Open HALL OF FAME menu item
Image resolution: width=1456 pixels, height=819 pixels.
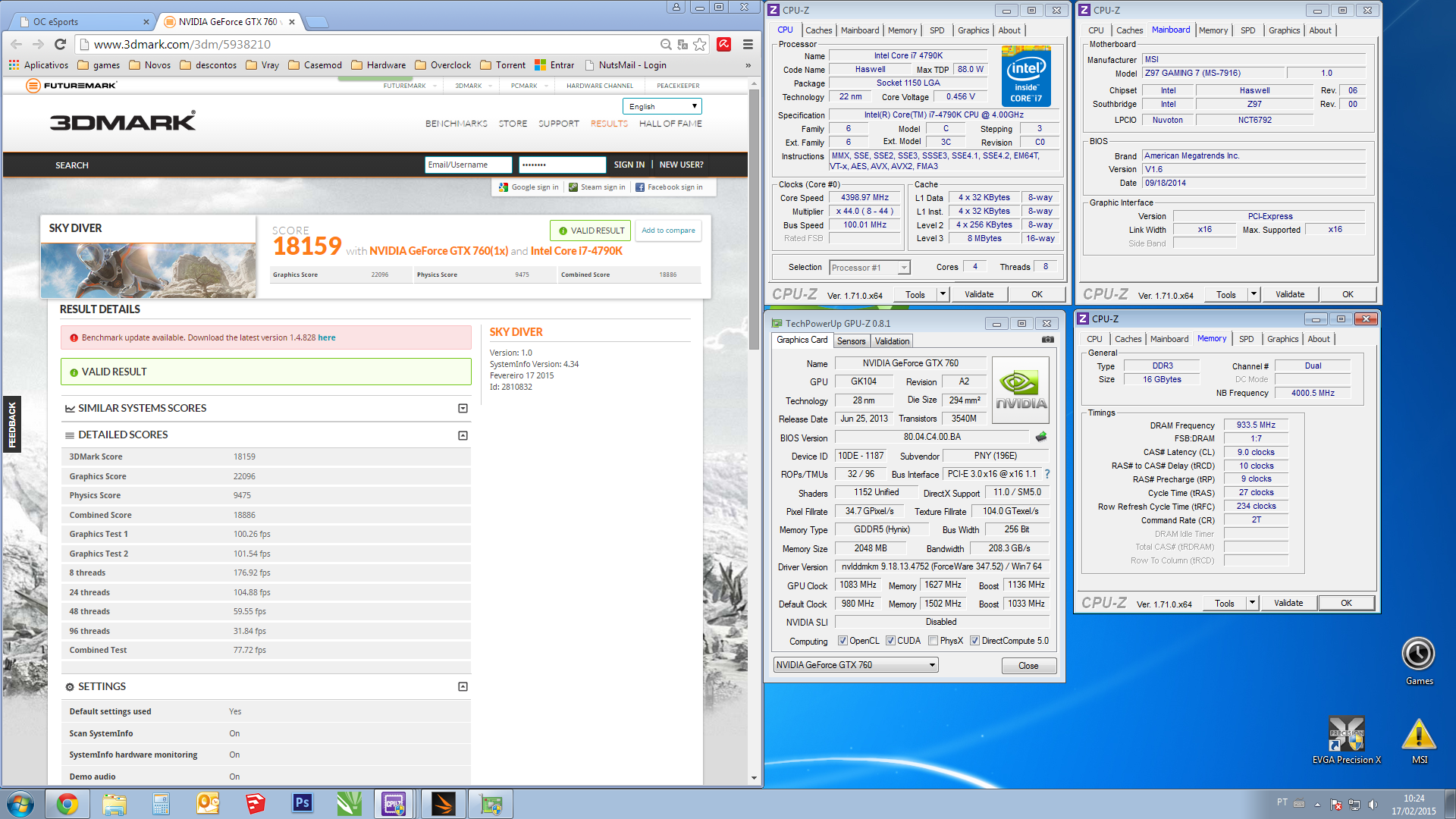(670, 124)
